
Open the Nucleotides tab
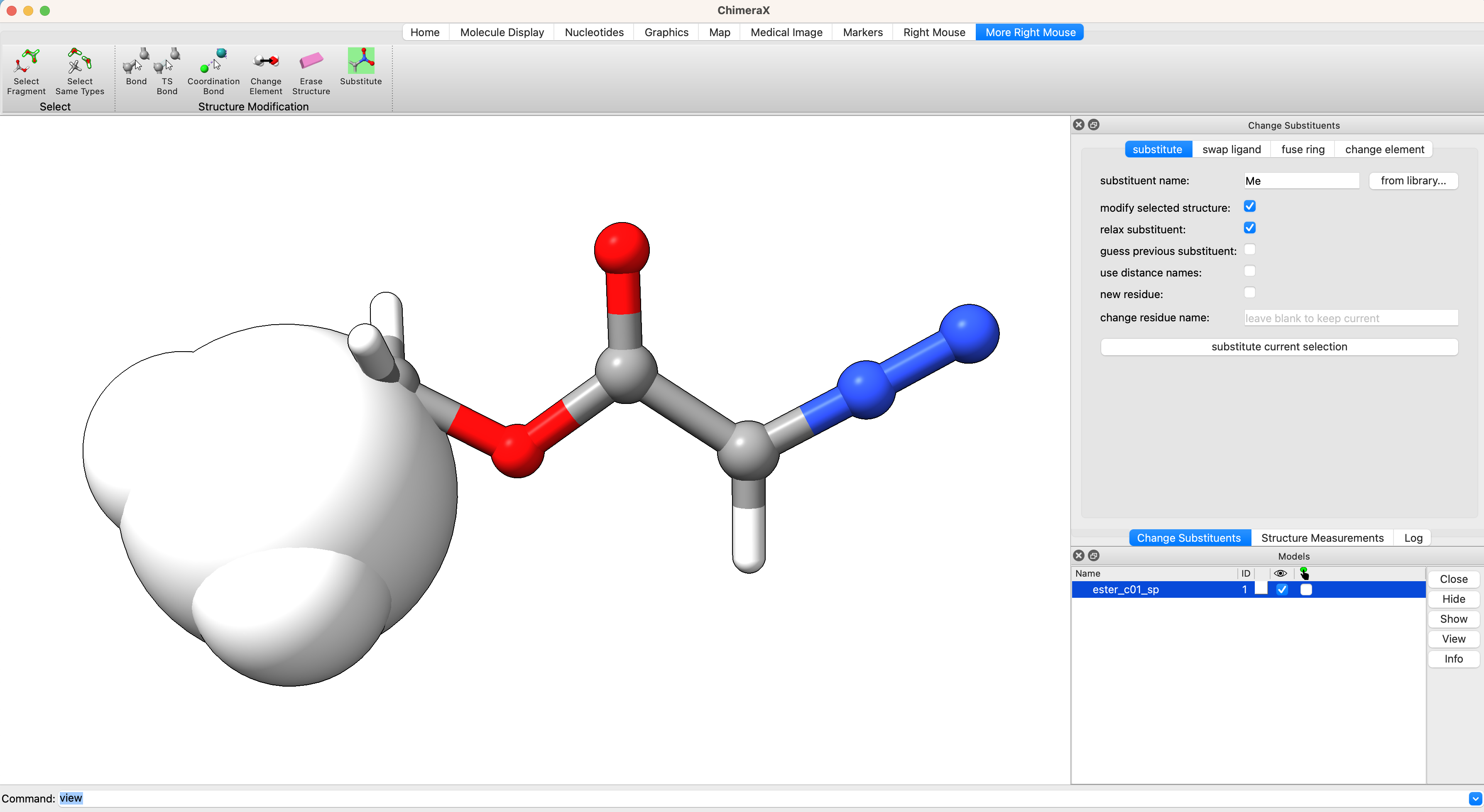pyautogui.click(x=594, y=32)
